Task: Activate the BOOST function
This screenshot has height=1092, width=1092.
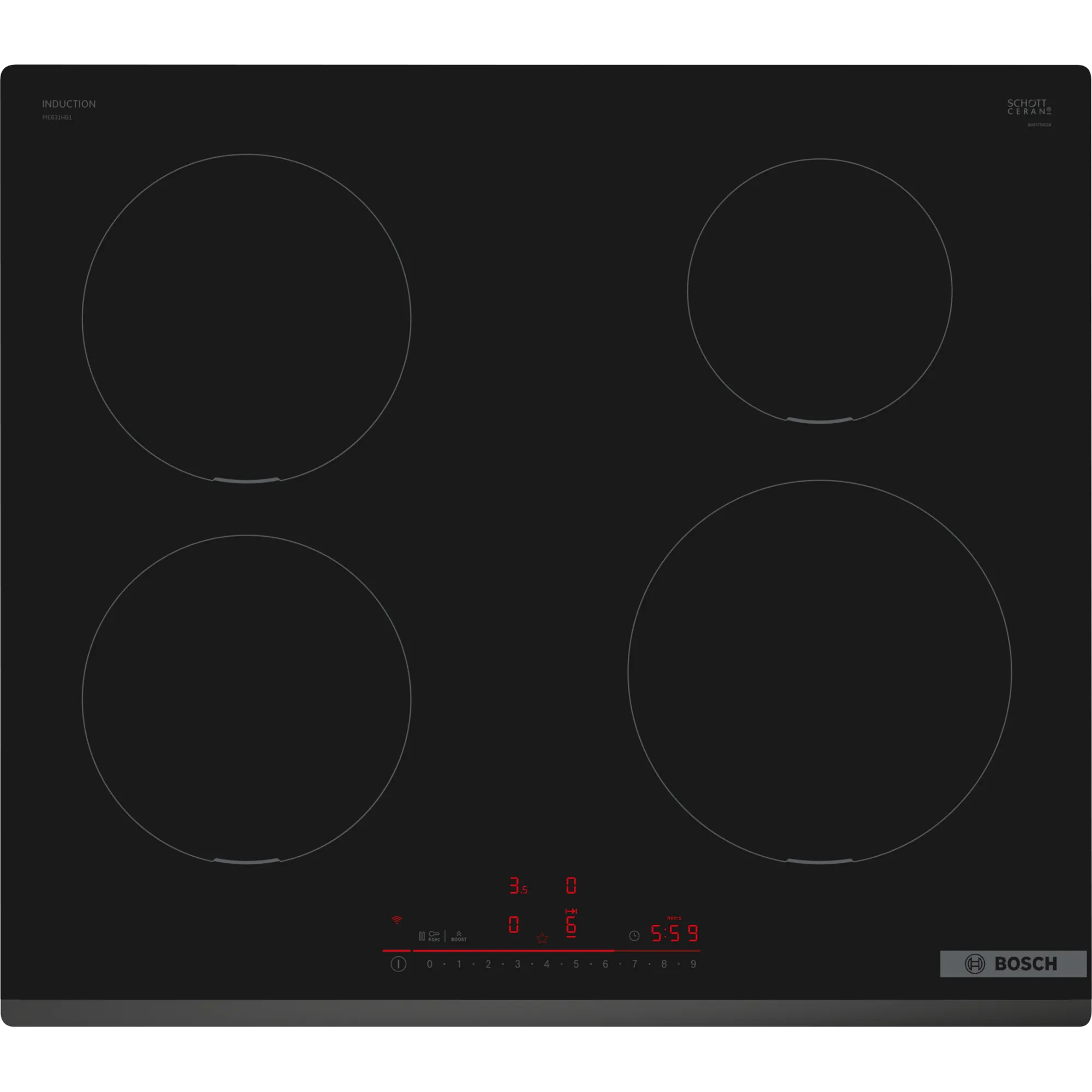Action: point(459,936)
